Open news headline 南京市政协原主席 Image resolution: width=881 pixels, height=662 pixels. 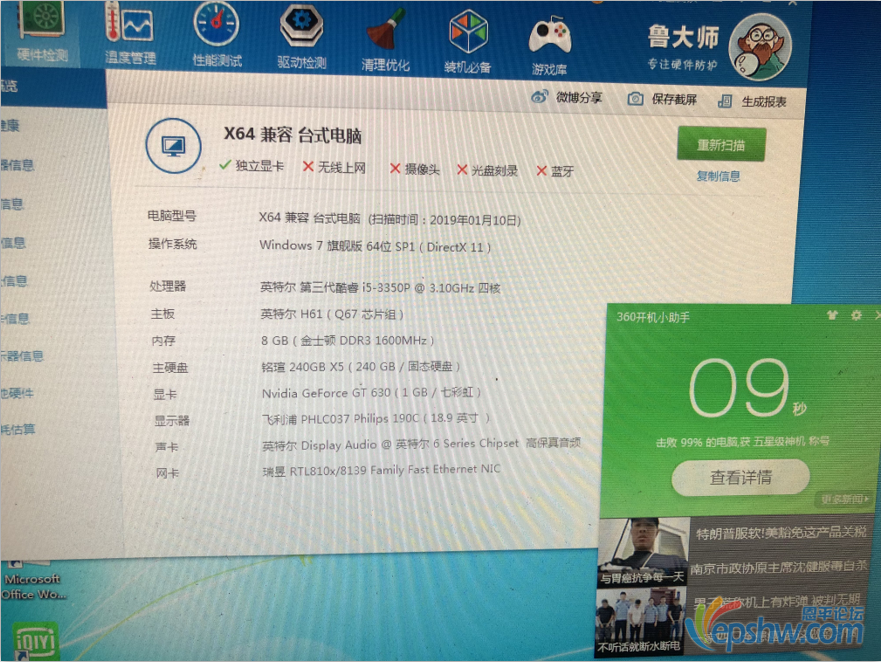(x=779, y=568)
